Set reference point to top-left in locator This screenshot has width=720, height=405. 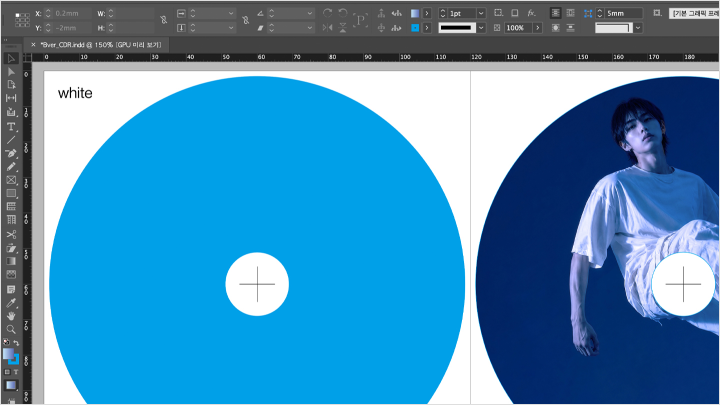coord(17,15)
